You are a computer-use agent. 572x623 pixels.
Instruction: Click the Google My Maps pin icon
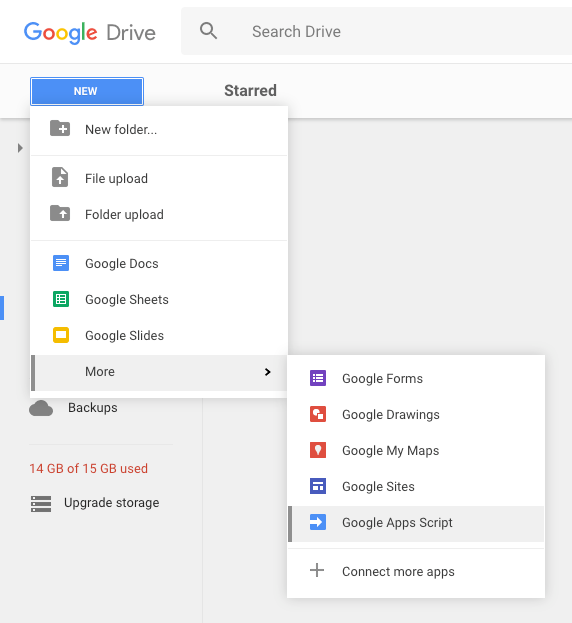pyautogui.click(x=318, y=450)
